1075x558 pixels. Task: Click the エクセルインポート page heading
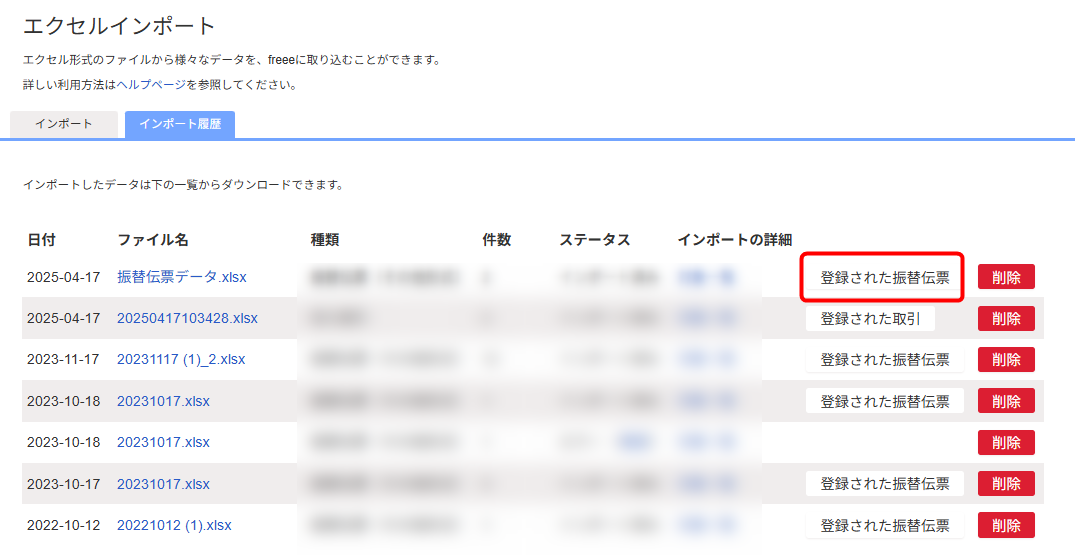[x=119, y=26]
